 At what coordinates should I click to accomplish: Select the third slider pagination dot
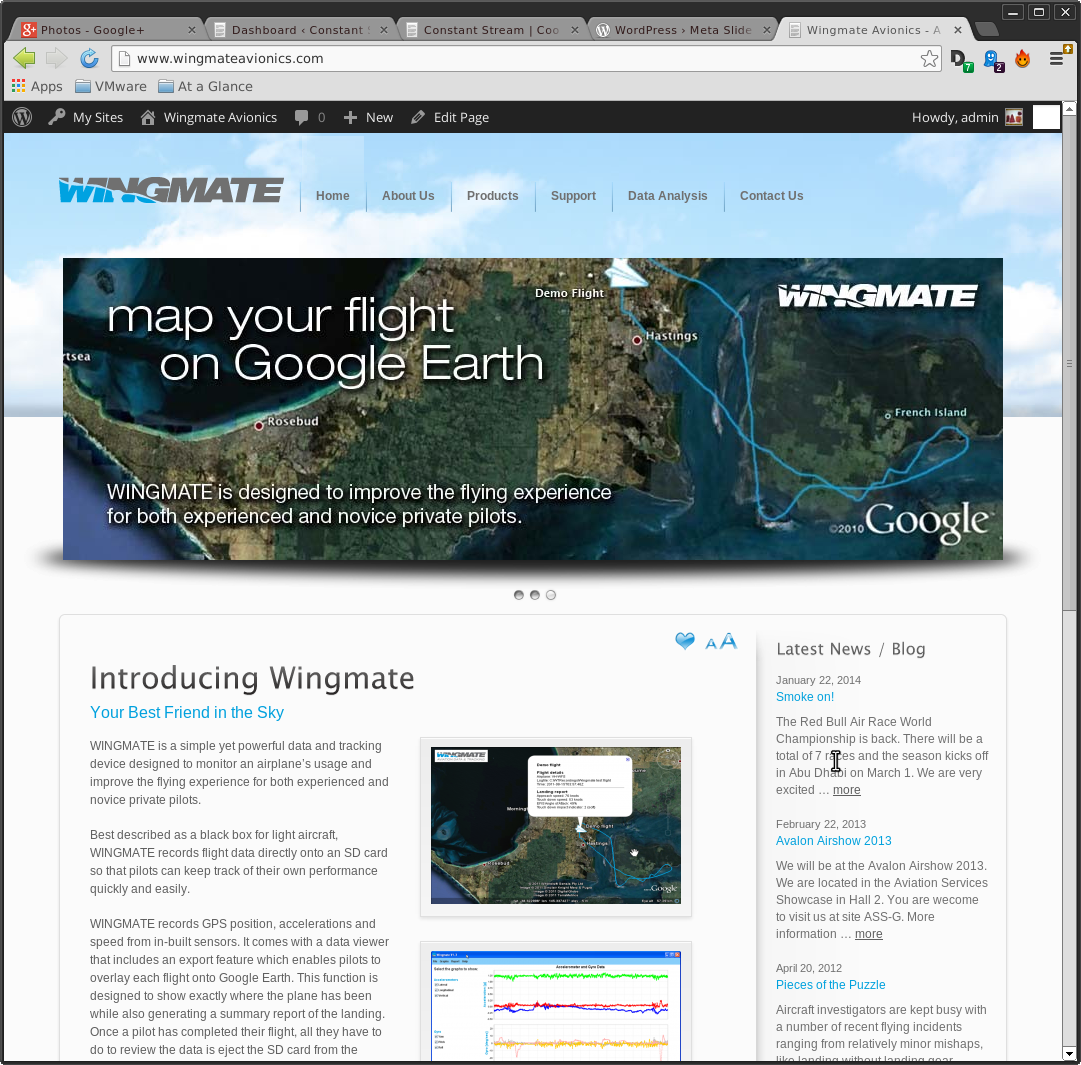551,595
